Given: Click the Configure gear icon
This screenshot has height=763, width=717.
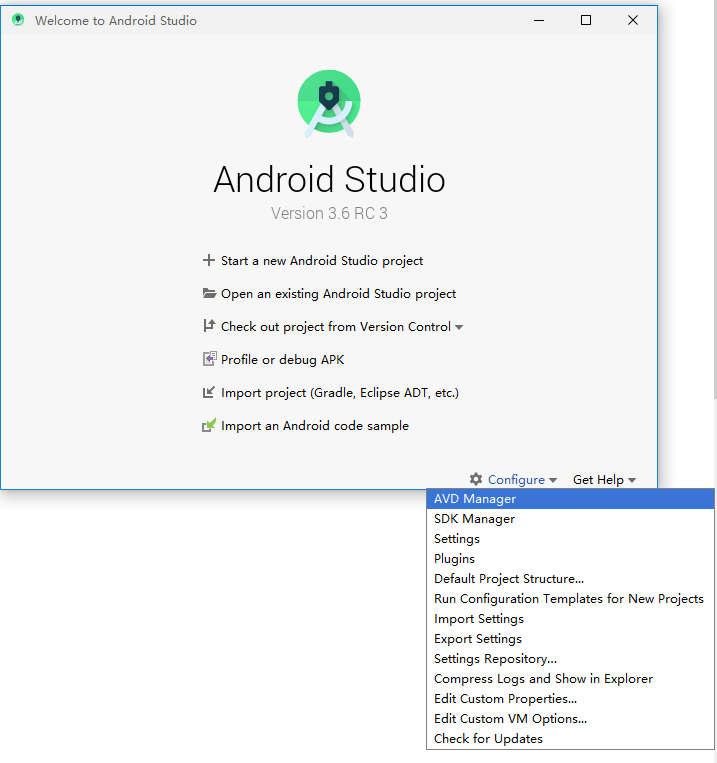Looking at the screenshot, I should coord(476,479).
